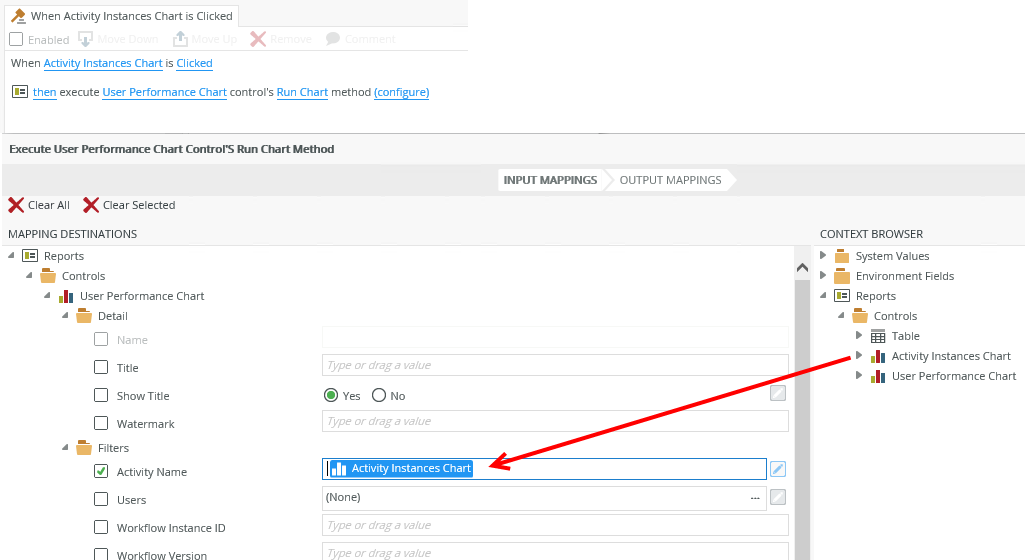Click the Title value input field

555,365
